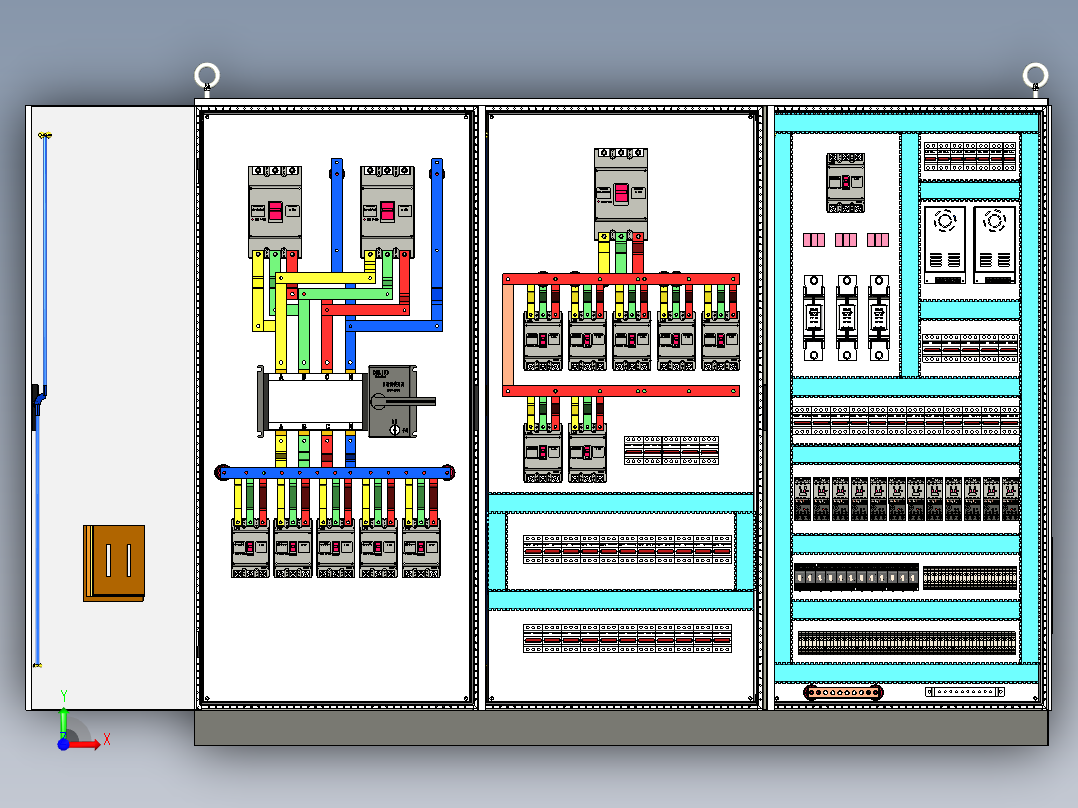Select the upper red horizontal busbar

621,279
